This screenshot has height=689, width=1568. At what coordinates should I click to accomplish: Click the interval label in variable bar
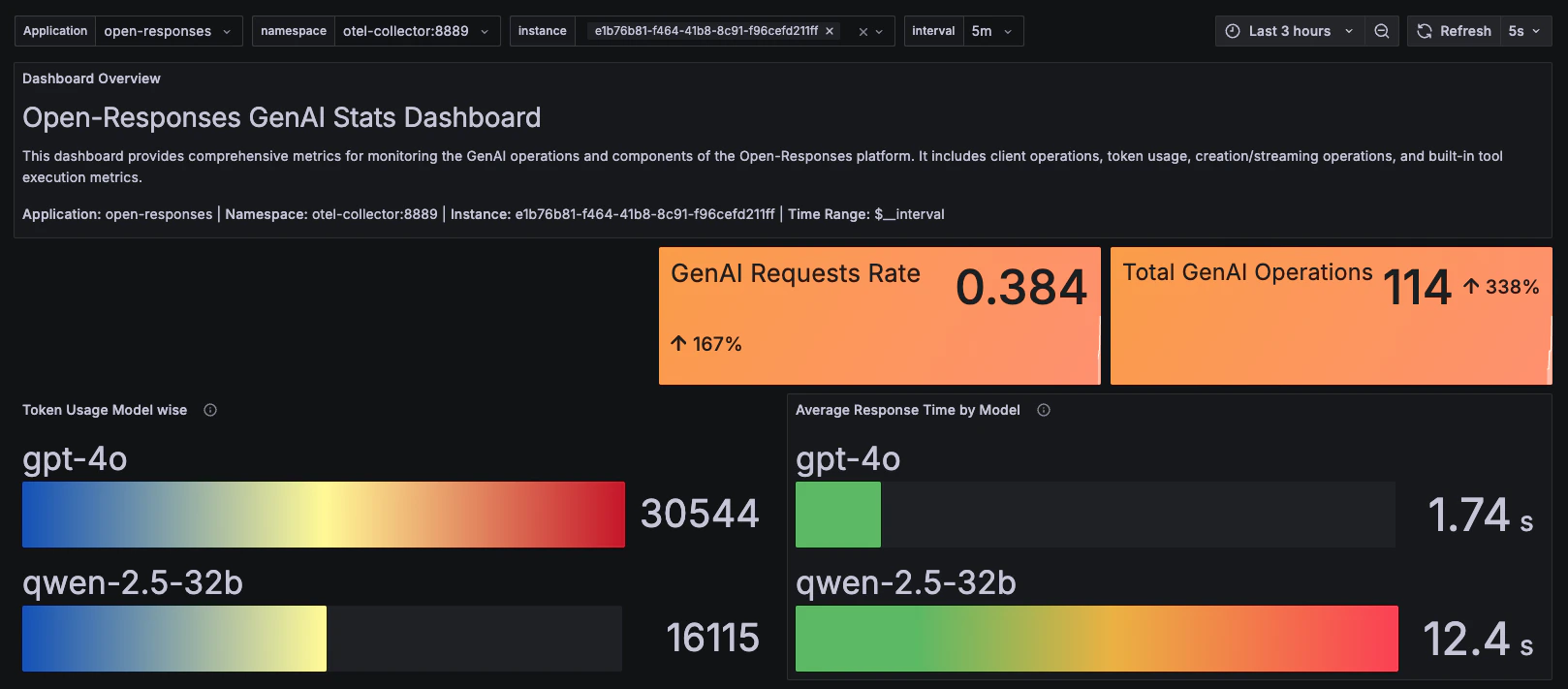click(933, 31)
